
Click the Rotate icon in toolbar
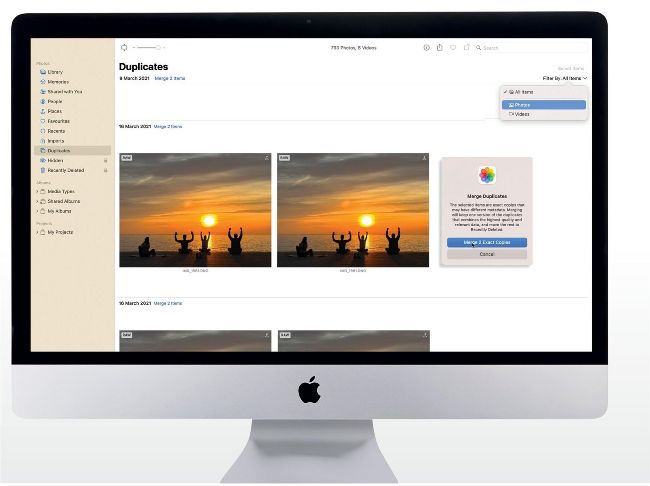[x=465, y=47]
